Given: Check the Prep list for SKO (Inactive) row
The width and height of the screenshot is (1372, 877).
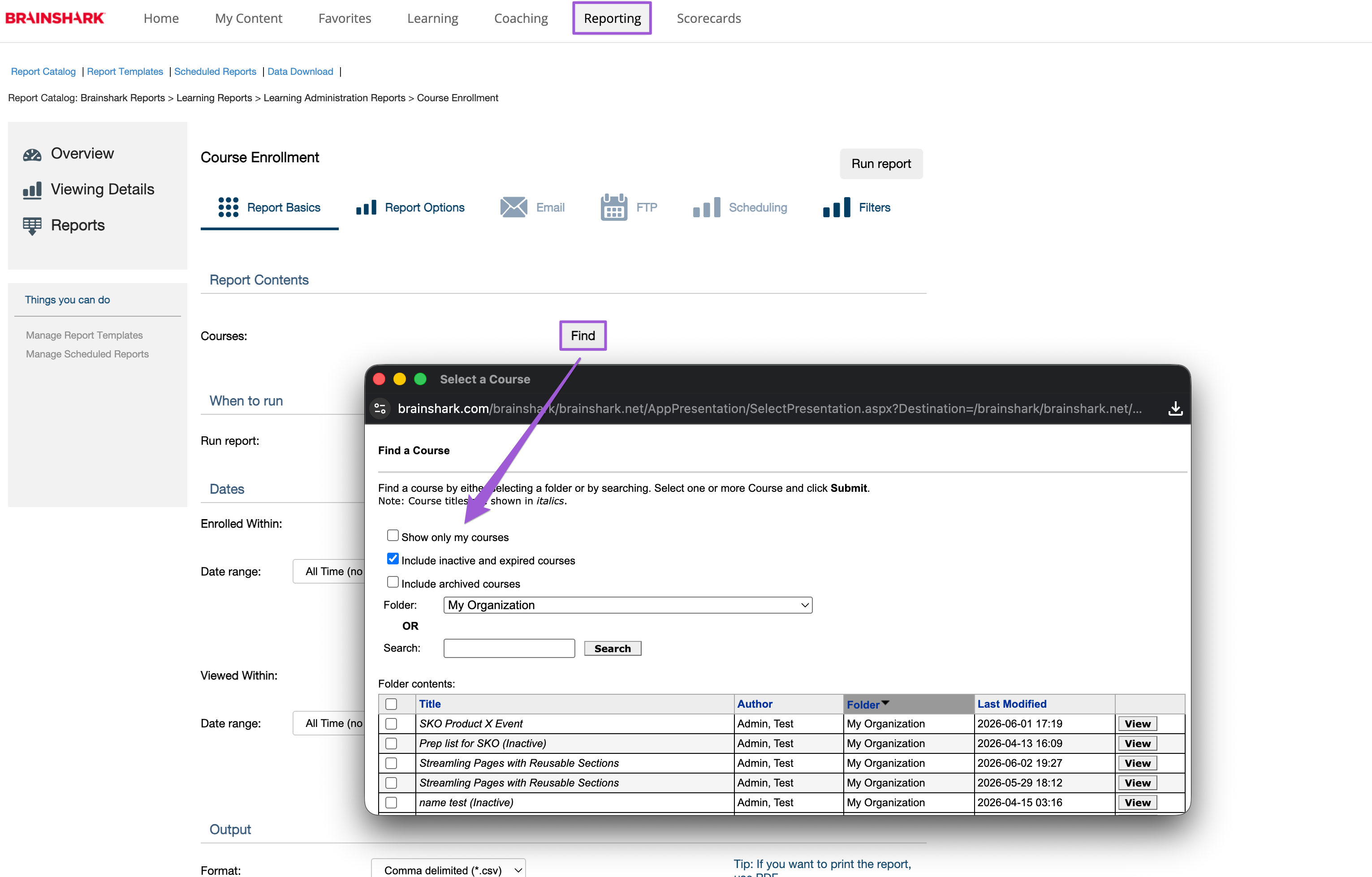Looking at the screenshot, I should coord(391,743).
